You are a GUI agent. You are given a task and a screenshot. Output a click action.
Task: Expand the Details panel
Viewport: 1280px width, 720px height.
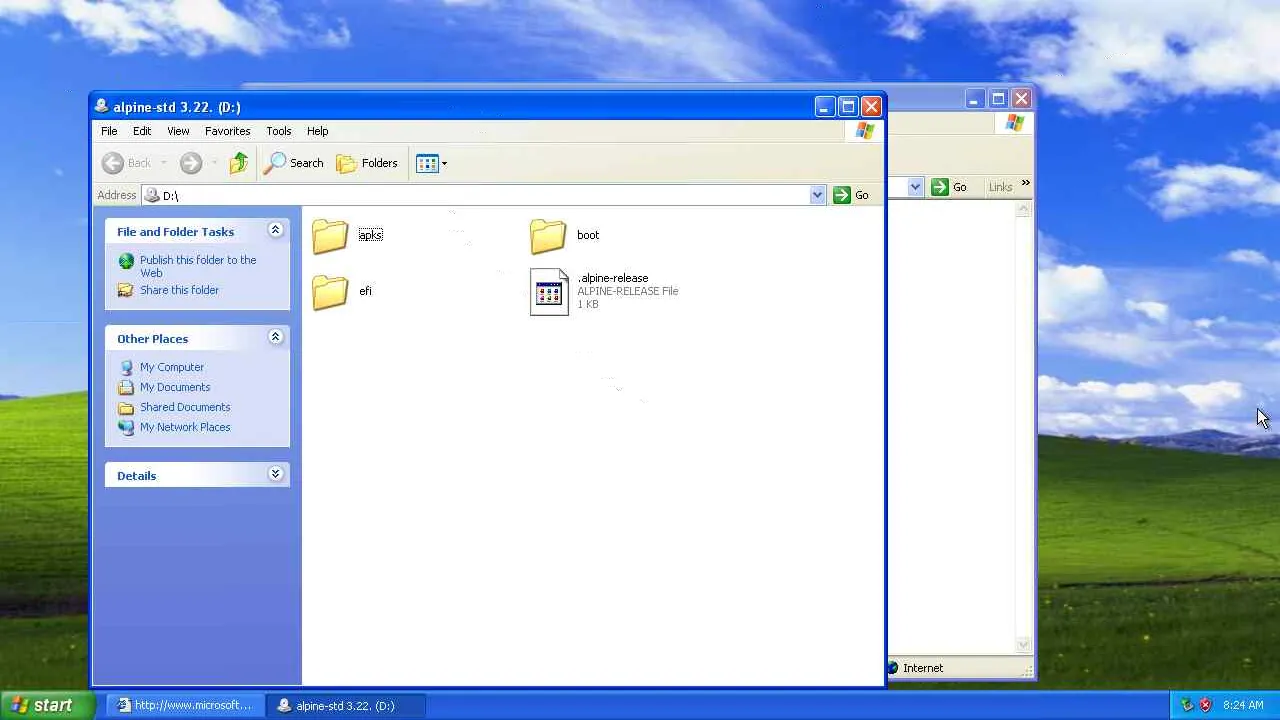coord(275,475)
